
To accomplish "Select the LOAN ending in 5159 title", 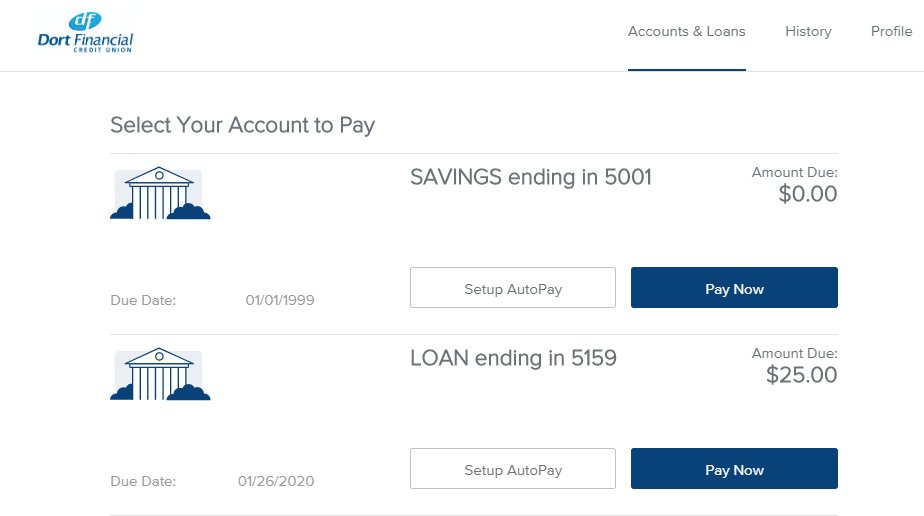I will (x=513, y=358).
